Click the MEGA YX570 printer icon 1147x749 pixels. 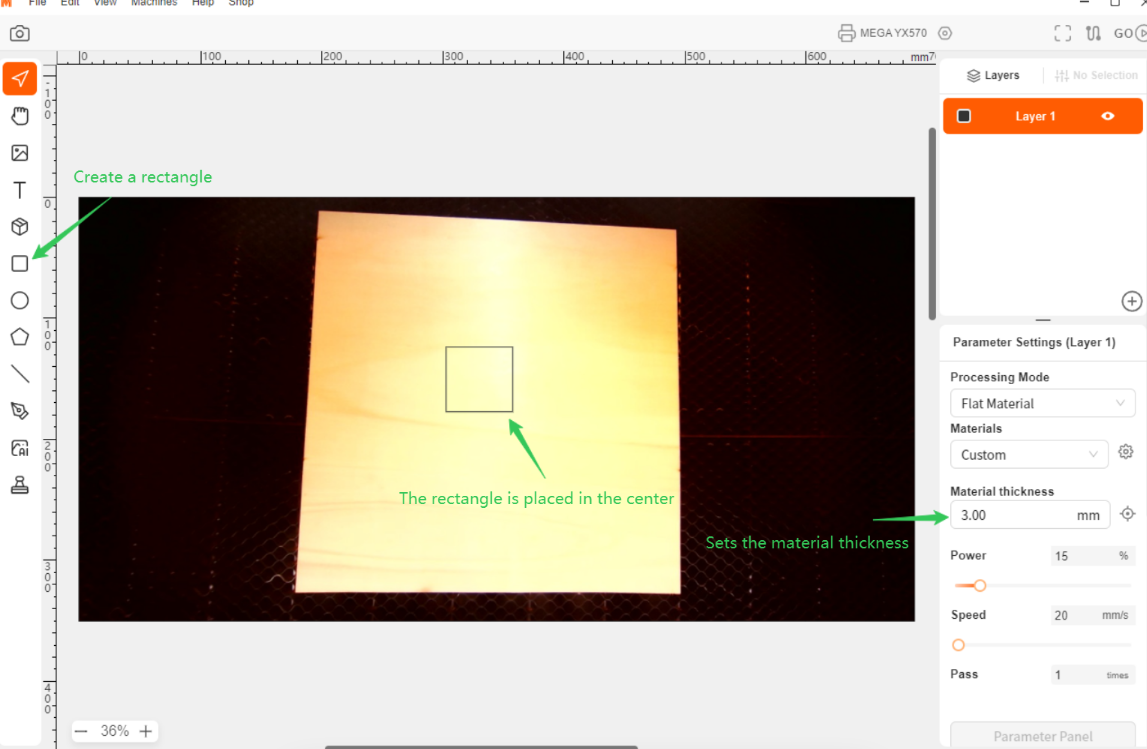click(x=846, y=33)
